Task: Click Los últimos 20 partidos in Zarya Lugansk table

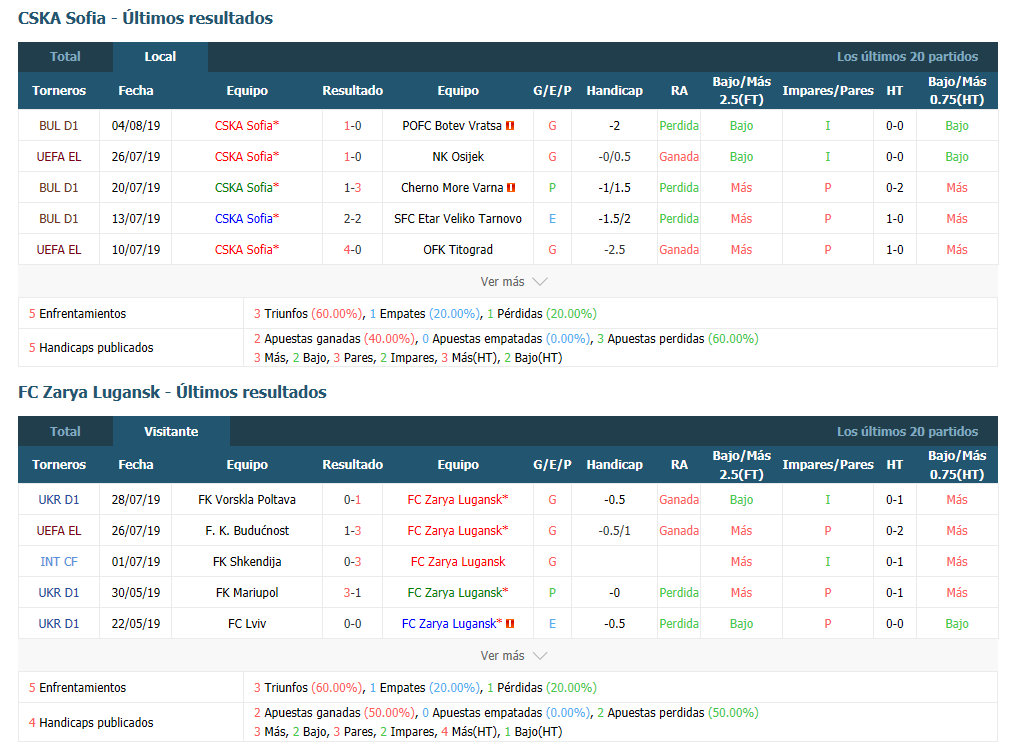Action: pyautogui.click(x=907, y=431)
